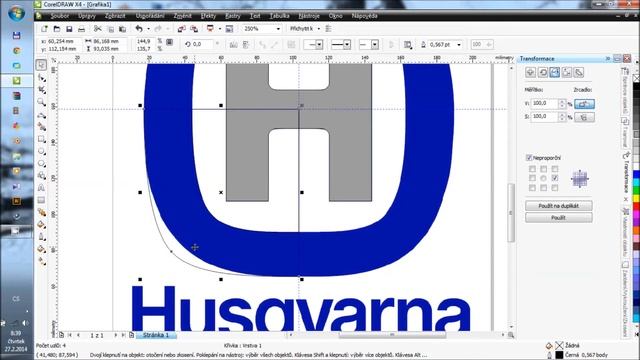Viewport: 640px width, 360px height.
Task: Open application launcher dropdown arrow
Action: (x=220, y=29)
